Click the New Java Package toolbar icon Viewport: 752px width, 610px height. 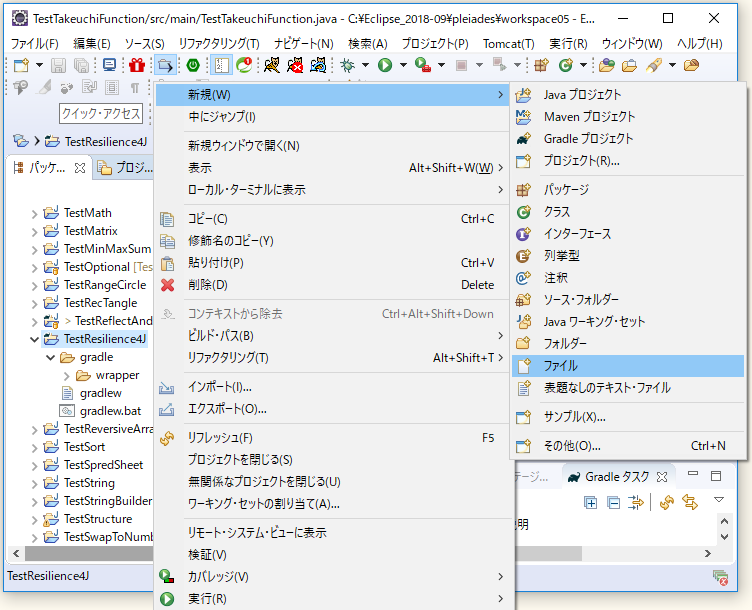tap(541, 65)
